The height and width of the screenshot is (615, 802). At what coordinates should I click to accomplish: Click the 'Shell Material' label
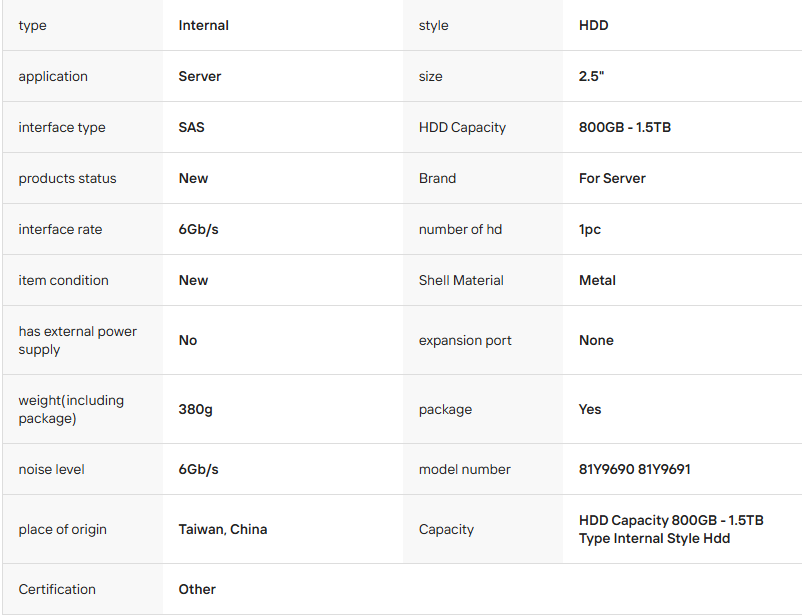[x=461, y=280]
